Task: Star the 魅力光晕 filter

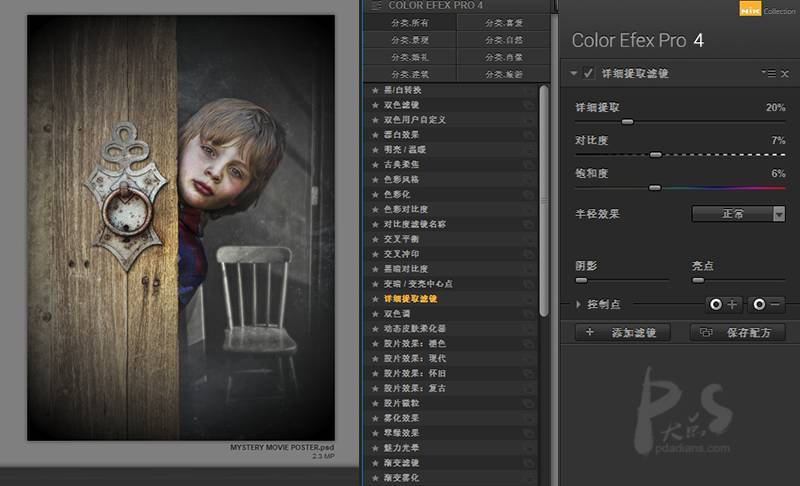Action: 375,448
